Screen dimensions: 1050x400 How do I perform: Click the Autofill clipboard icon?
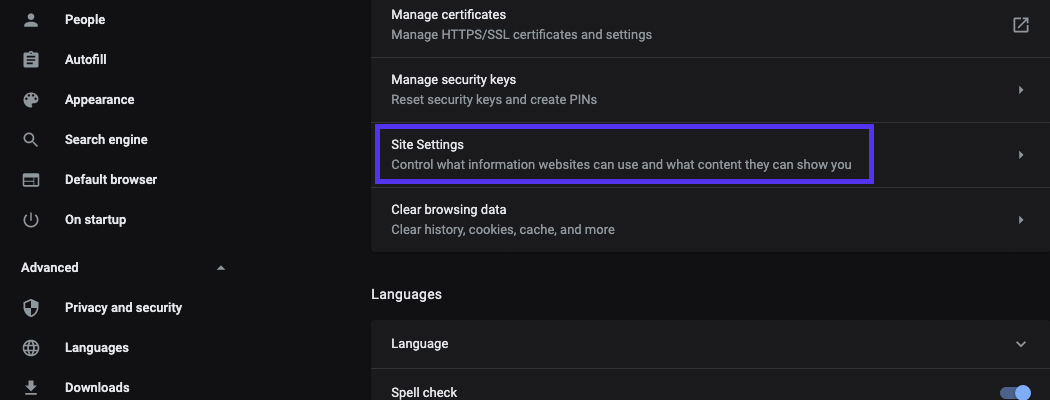point(31,60)
